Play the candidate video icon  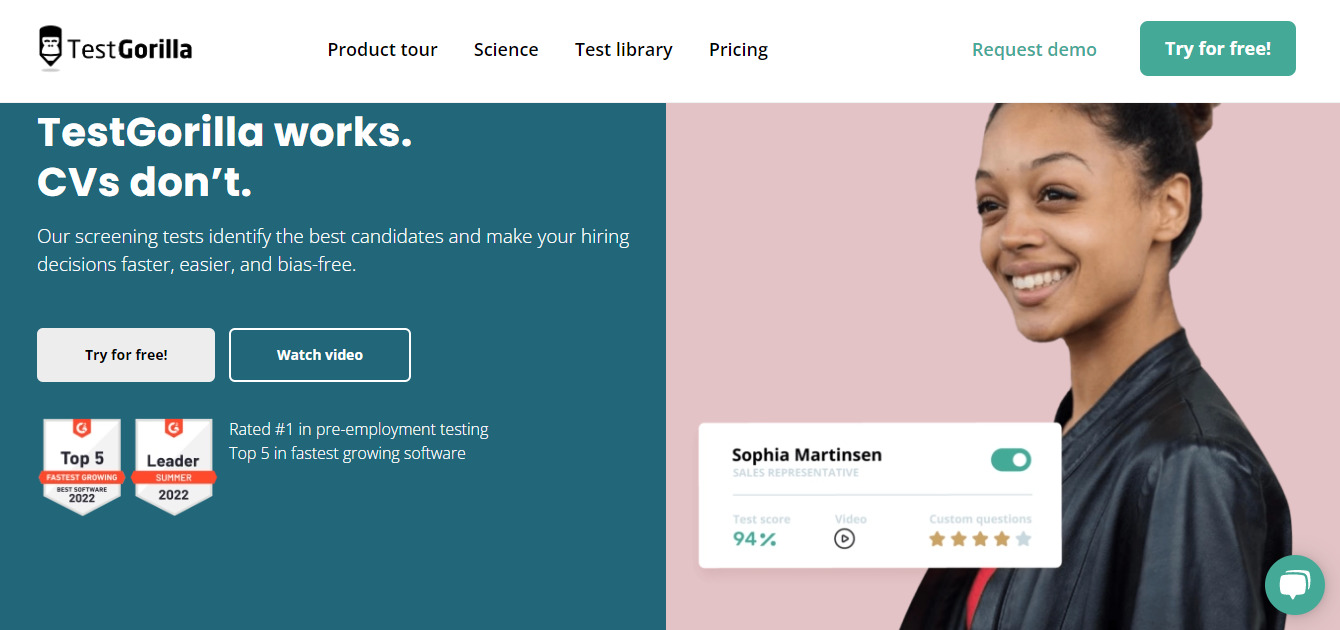pyautogui.click(x=845, y=539)
